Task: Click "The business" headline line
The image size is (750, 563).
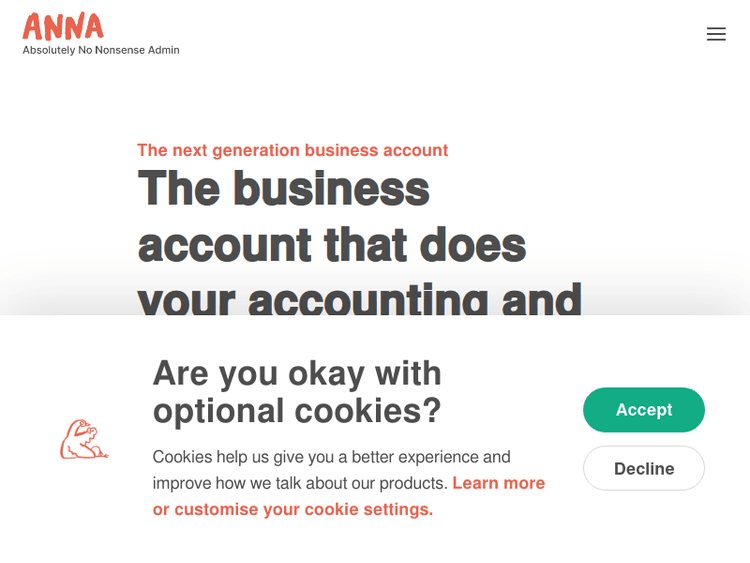Action: [x=283, y=188]
